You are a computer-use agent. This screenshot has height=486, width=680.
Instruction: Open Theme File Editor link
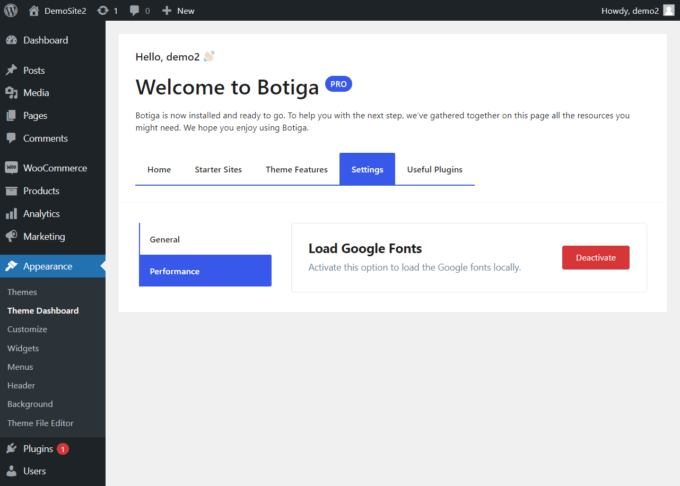40,423
